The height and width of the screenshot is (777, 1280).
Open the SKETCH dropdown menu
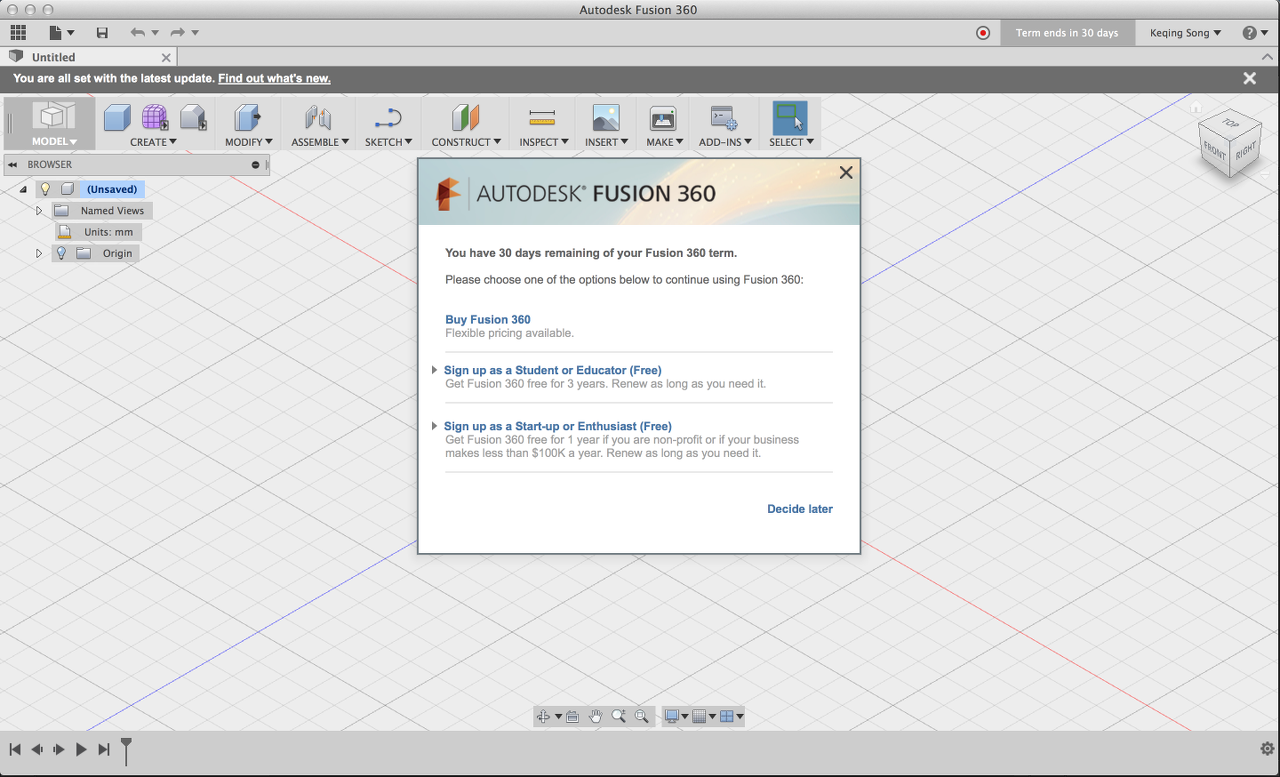coord(389,142)
